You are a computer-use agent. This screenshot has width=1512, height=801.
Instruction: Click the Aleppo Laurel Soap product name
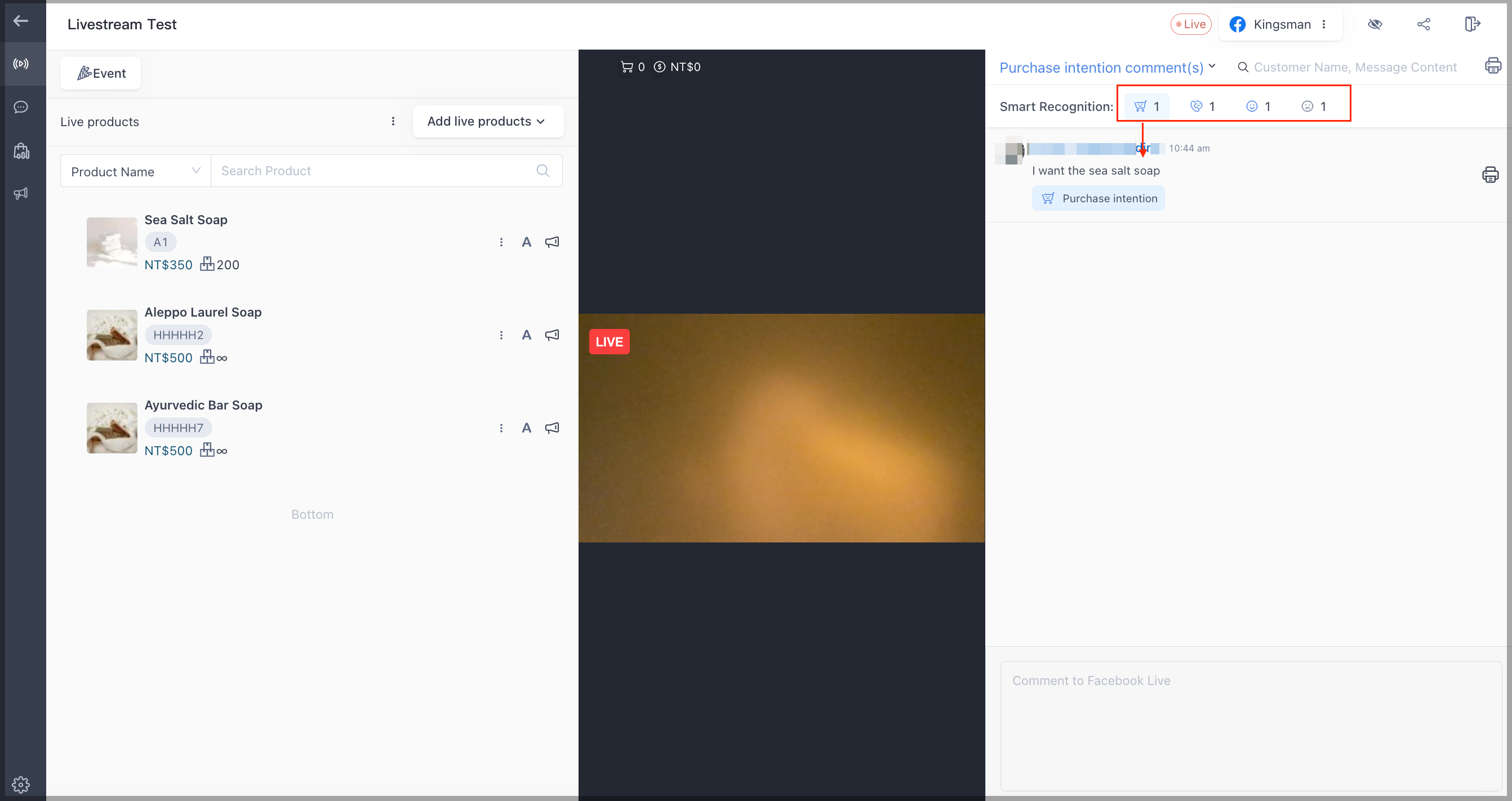click(203, 312)
